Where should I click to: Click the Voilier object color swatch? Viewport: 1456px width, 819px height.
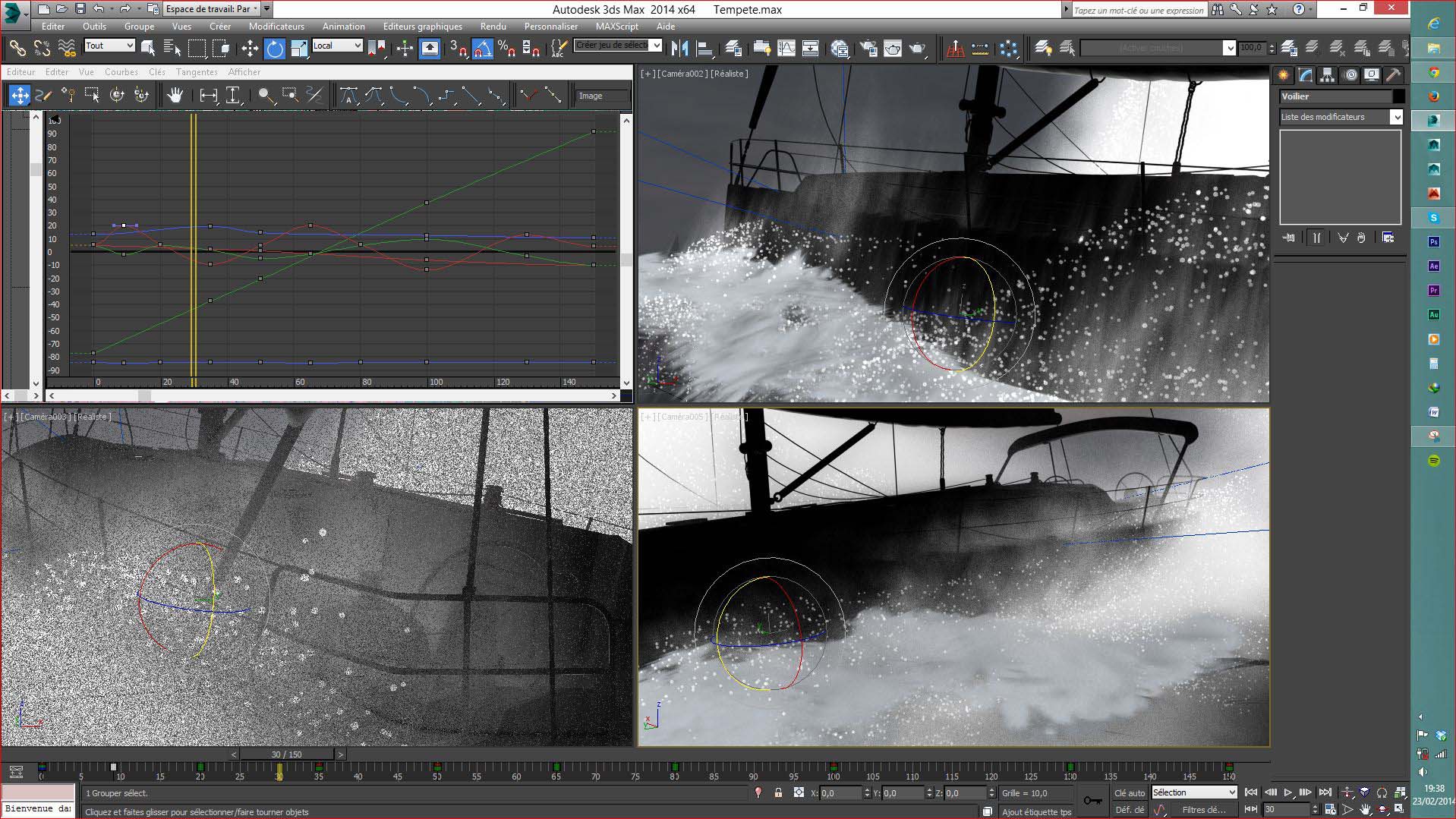pos(1398,96)
